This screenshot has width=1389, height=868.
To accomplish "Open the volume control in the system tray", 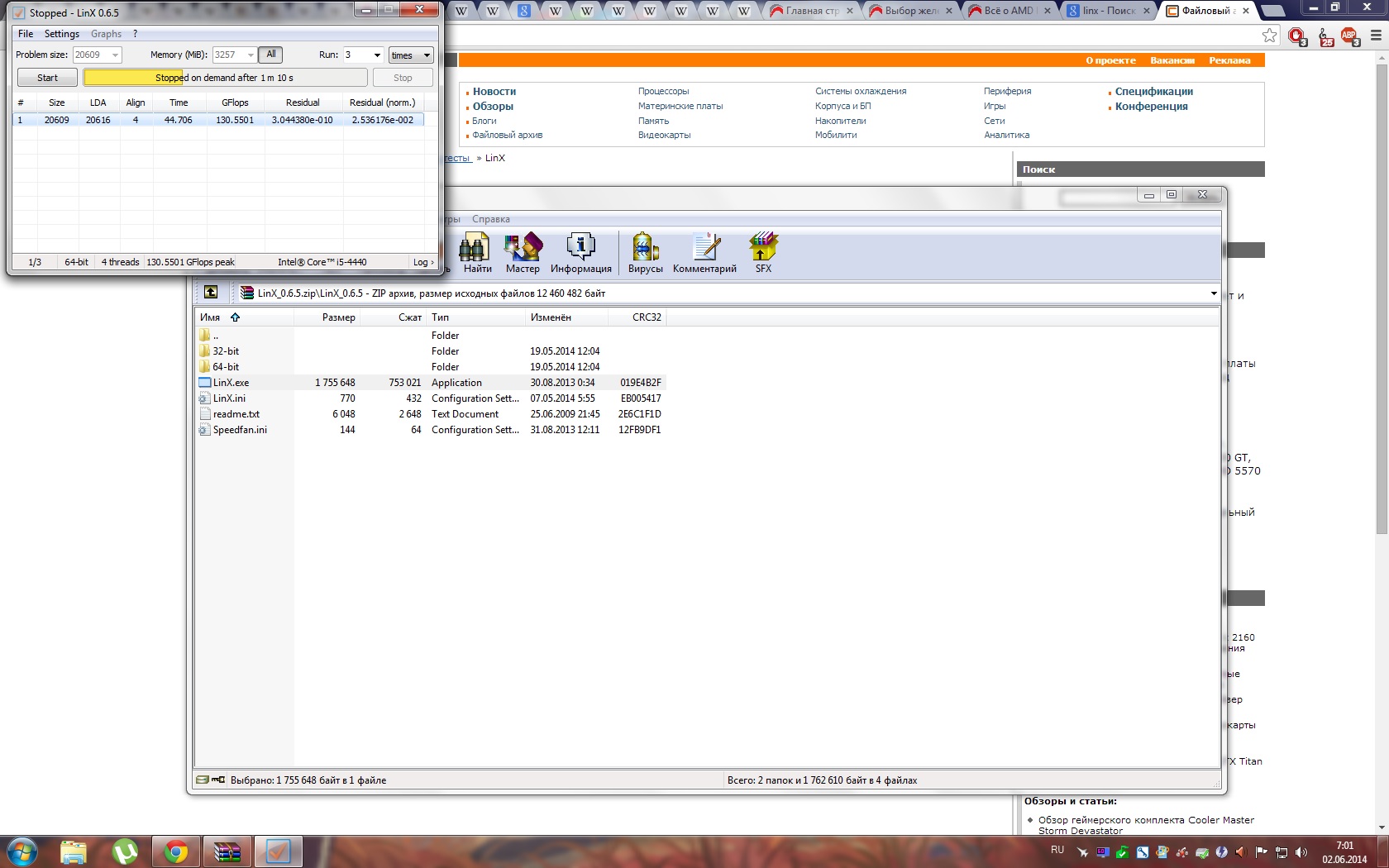I will [1301, 852].
